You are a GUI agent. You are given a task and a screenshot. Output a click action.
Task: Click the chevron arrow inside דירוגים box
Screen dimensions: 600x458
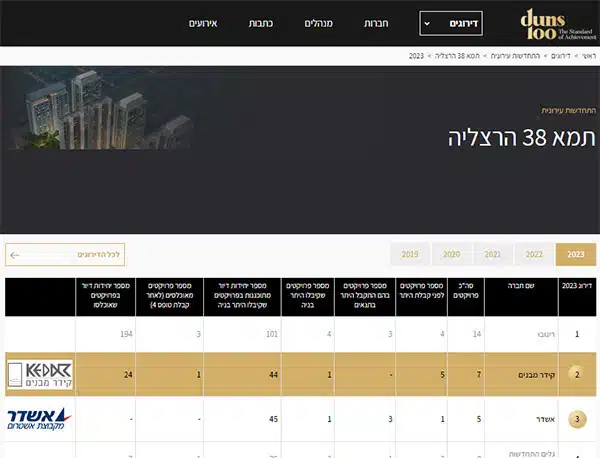tap(427, 24)
